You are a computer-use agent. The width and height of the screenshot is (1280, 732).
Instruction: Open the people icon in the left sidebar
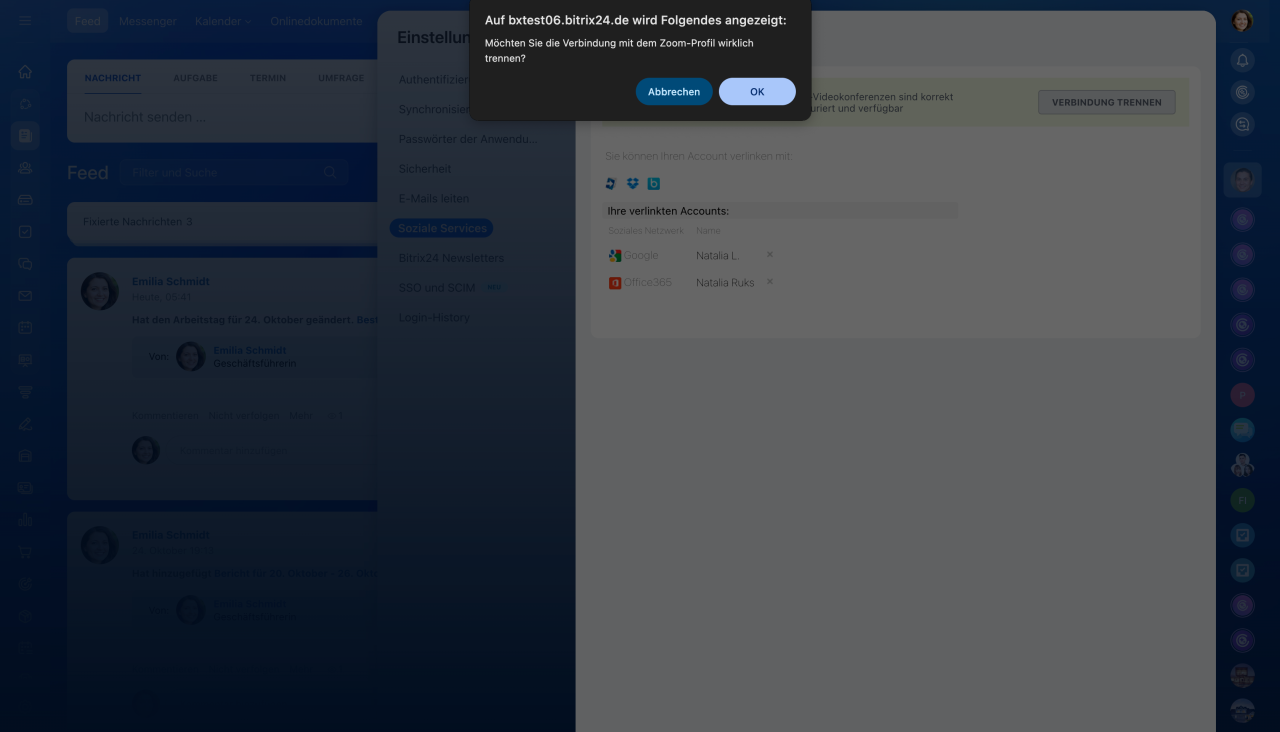point(25,168)
